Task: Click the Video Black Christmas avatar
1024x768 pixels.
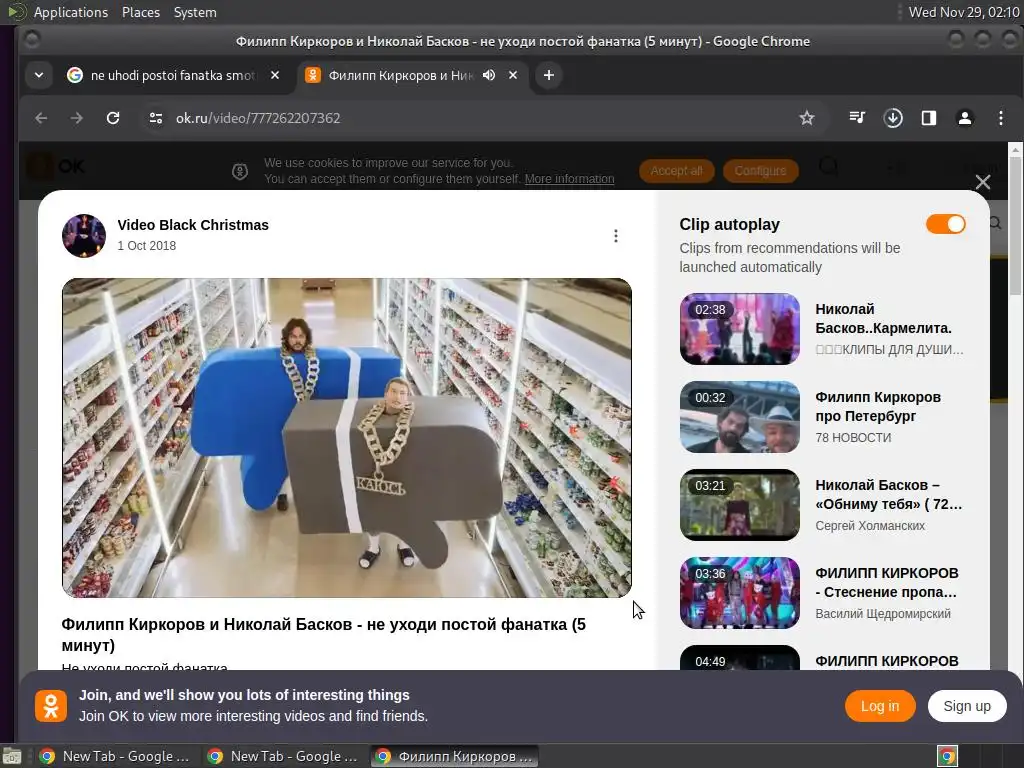Action: click(84, 236)
